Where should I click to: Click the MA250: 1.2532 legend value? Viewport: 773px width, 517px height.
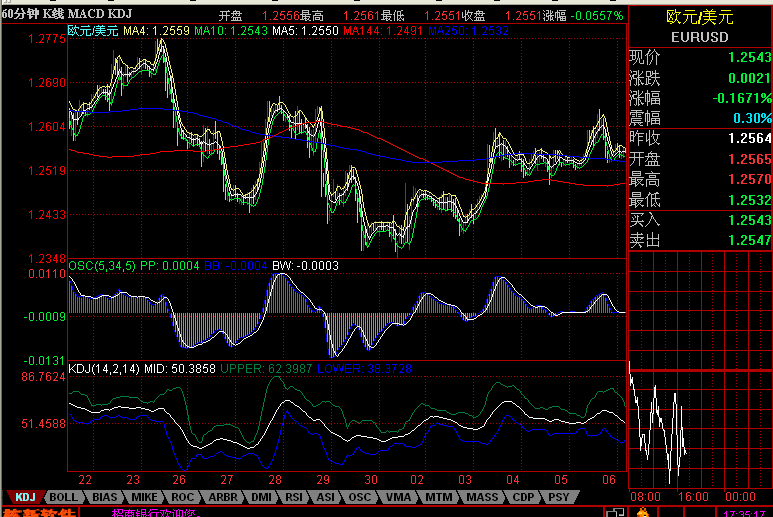468,31
